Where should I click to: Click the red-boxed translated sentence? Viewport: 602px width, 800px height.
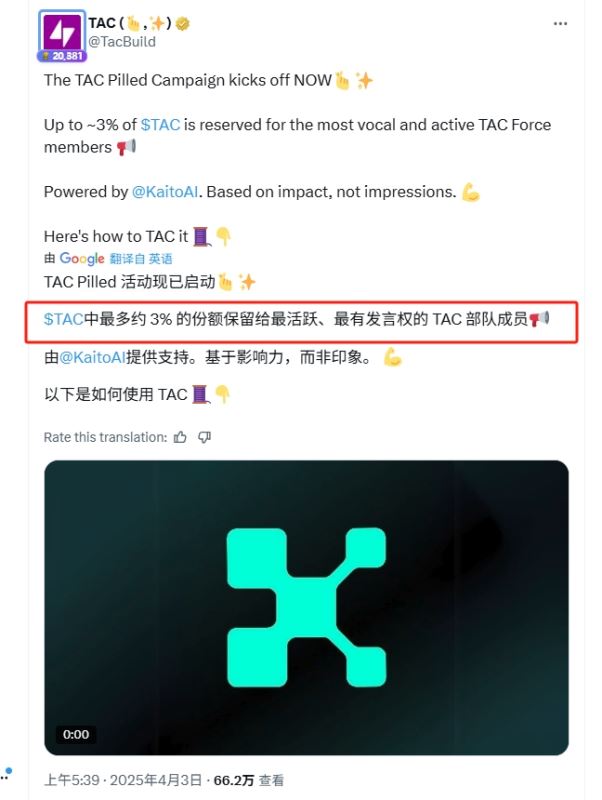click(301, 321)
